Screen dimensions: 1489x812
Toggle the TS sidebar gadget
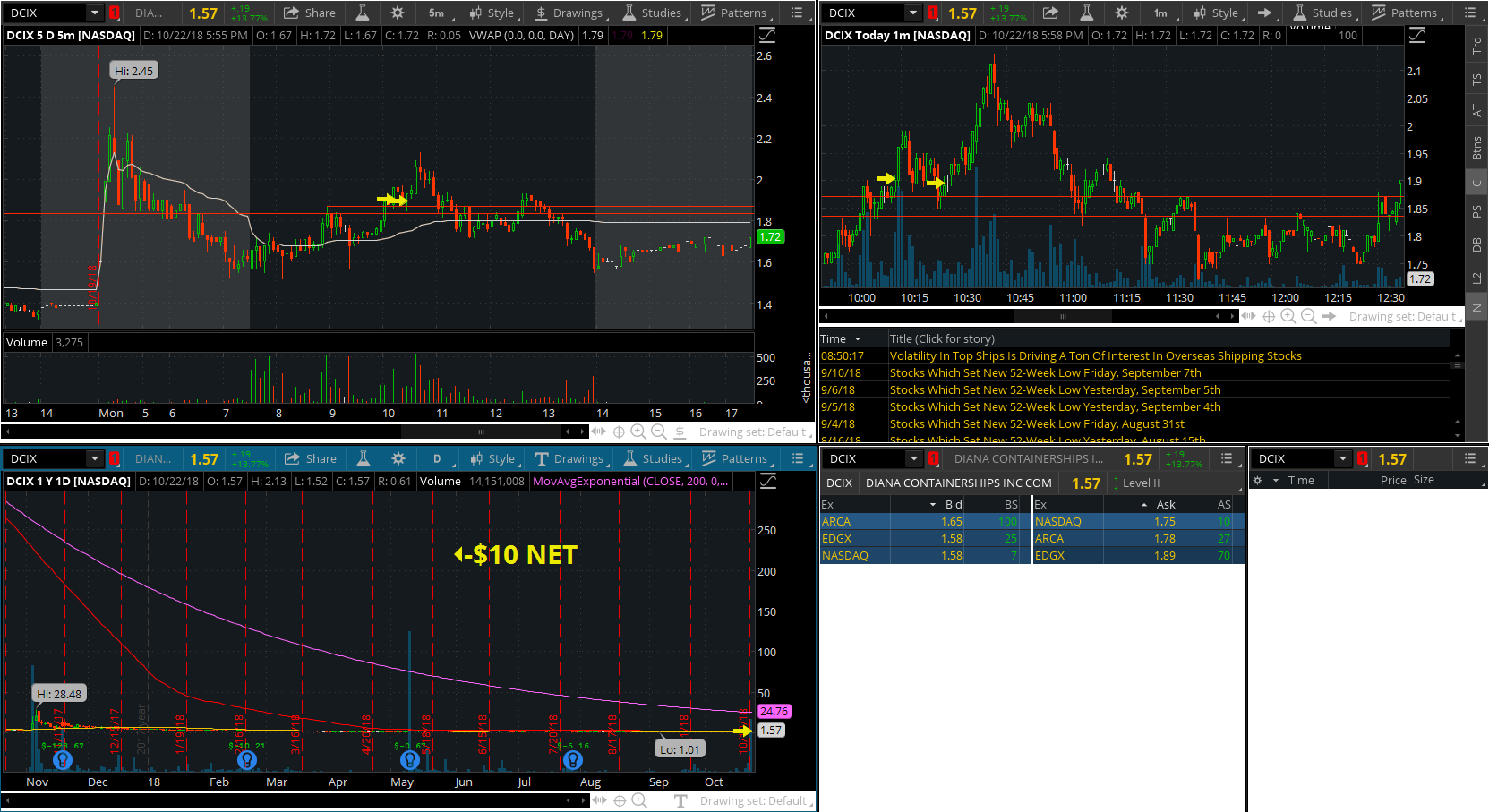click(1477, 80)
